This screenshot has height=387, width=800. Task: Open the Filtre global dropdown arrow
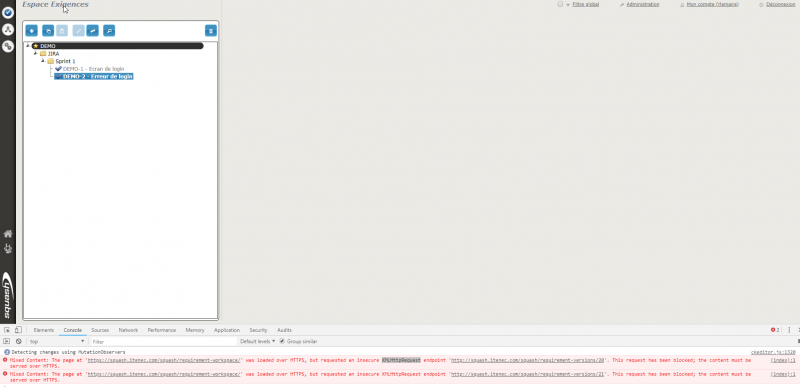[568, 5]
